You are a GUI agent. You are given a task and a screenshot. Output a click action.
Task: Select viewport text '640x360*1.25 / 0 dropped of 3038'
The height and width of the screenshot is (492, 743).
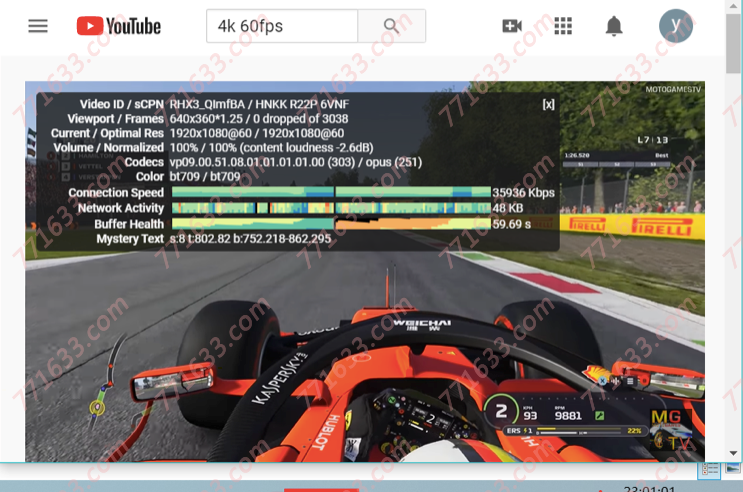coord(259,119)
